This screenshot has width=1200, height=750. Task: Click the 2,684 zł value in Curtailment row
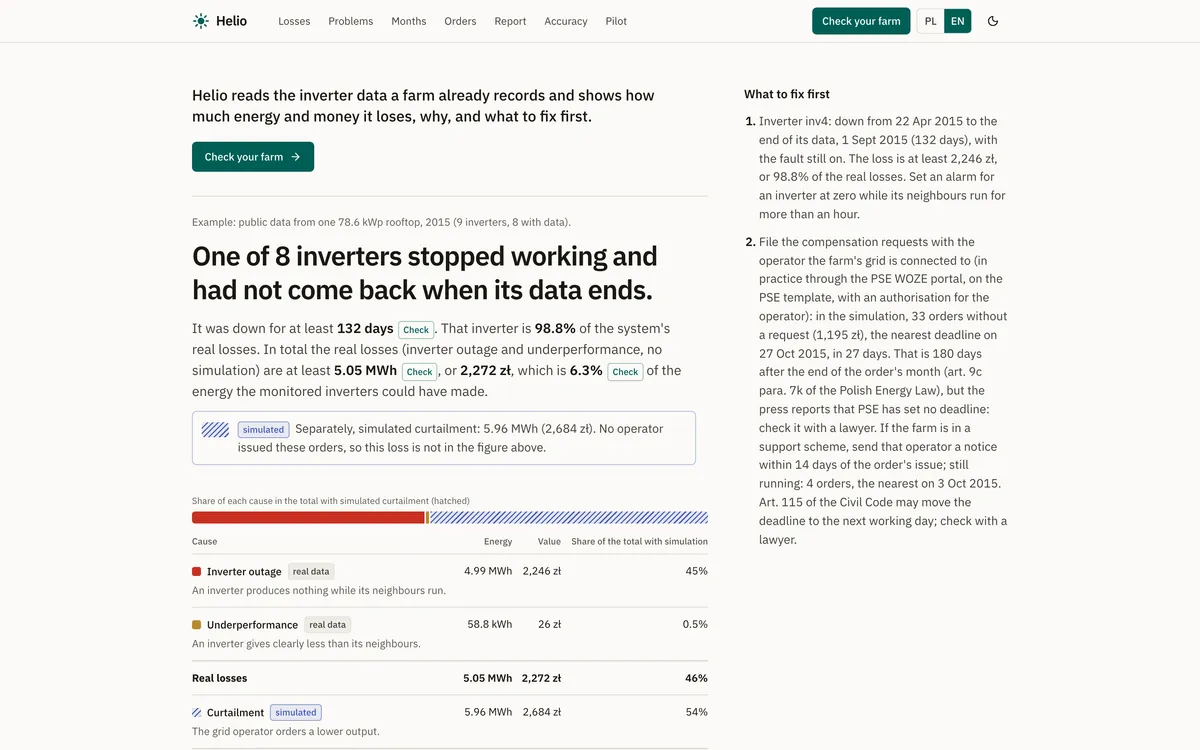[x=541, y=712]
